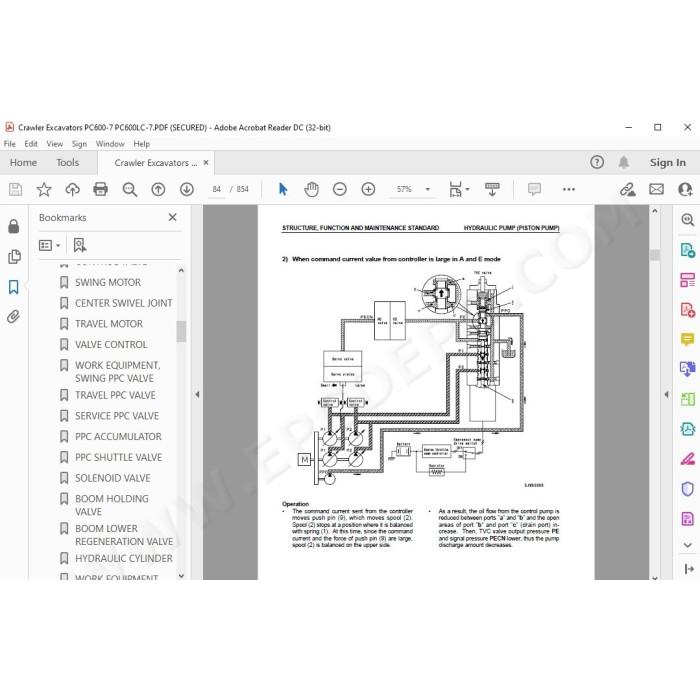
Task: Toggle the scrolling mode icon
Action: point(492,189)
